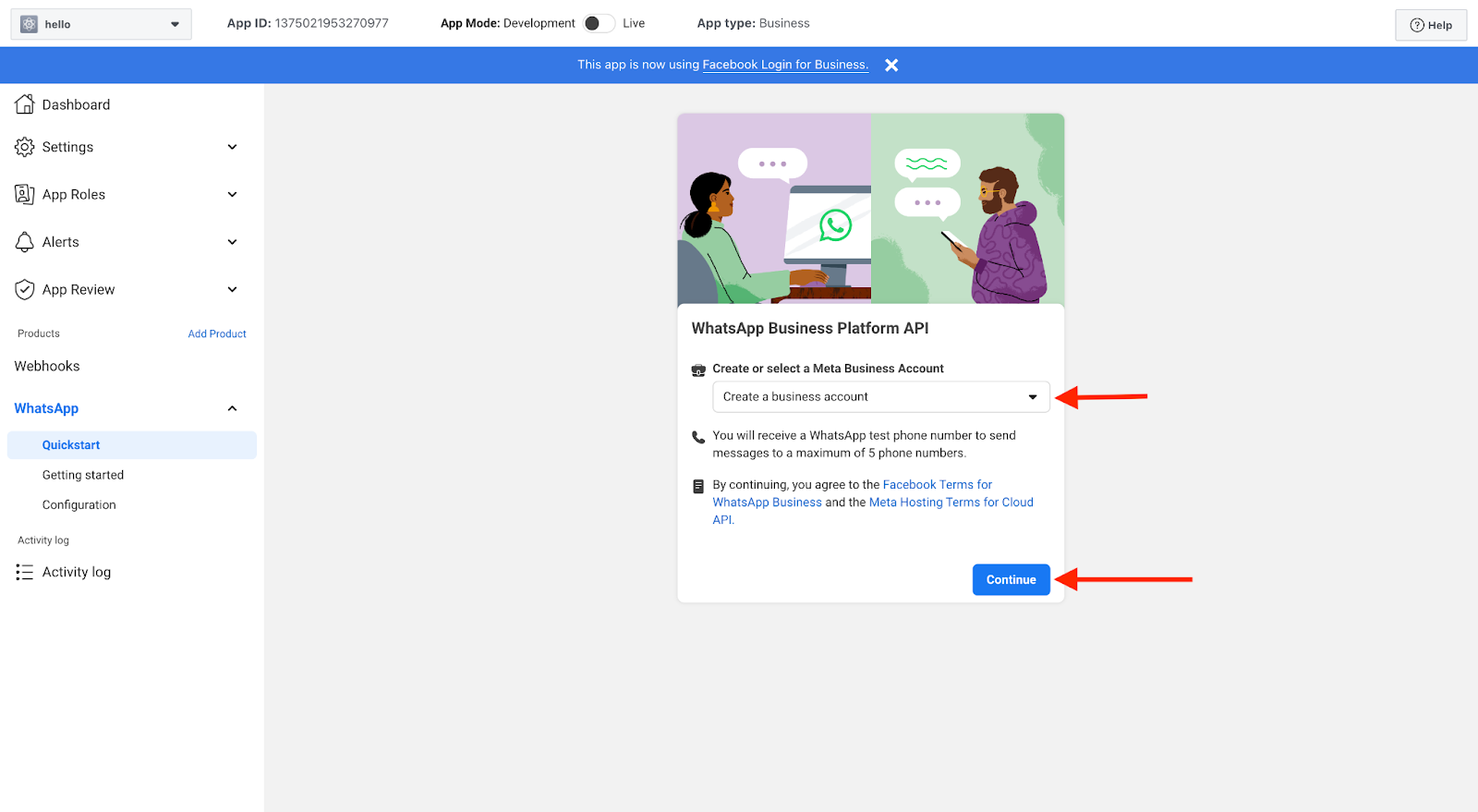Click the App ID number 1375021953270977
Image resolution: width=1478 pixels, height=812 pixels.
[x=332, y=23]
